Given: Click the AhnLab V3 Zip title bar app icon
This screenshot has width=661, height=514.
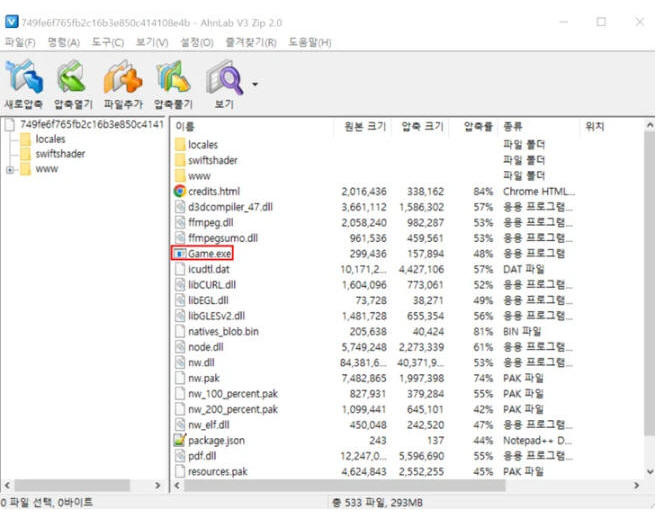Looking at the screenshot, I should [x=11, y=22].
